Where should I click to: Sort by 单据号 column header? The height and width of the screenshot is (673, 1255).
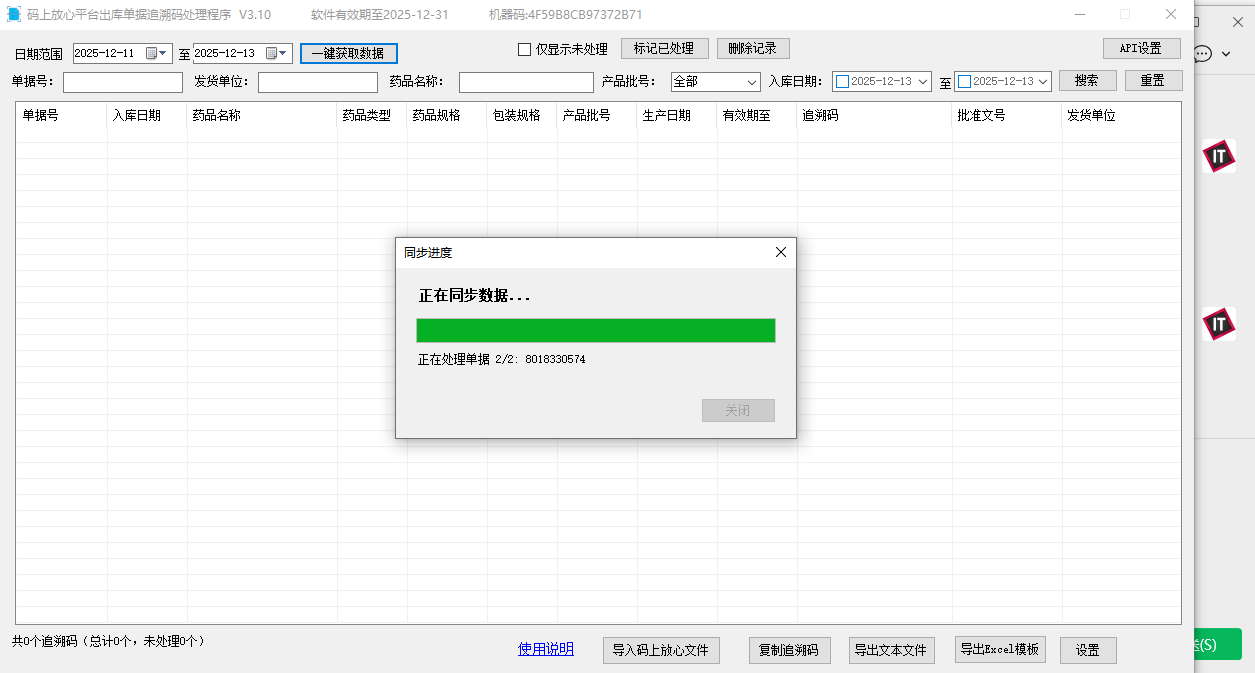[x=61, y=116]
